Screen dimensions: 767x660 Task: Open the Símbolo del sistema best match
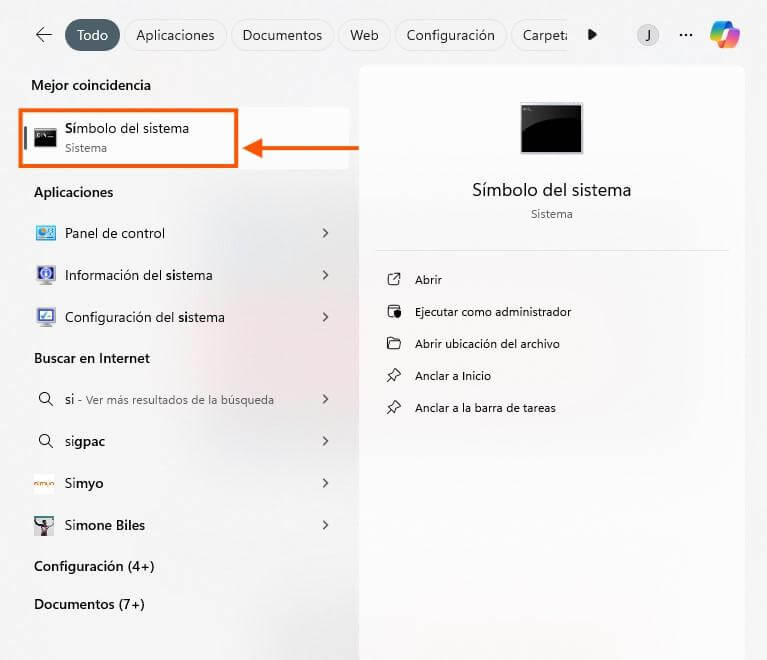(x=128, y=138)
